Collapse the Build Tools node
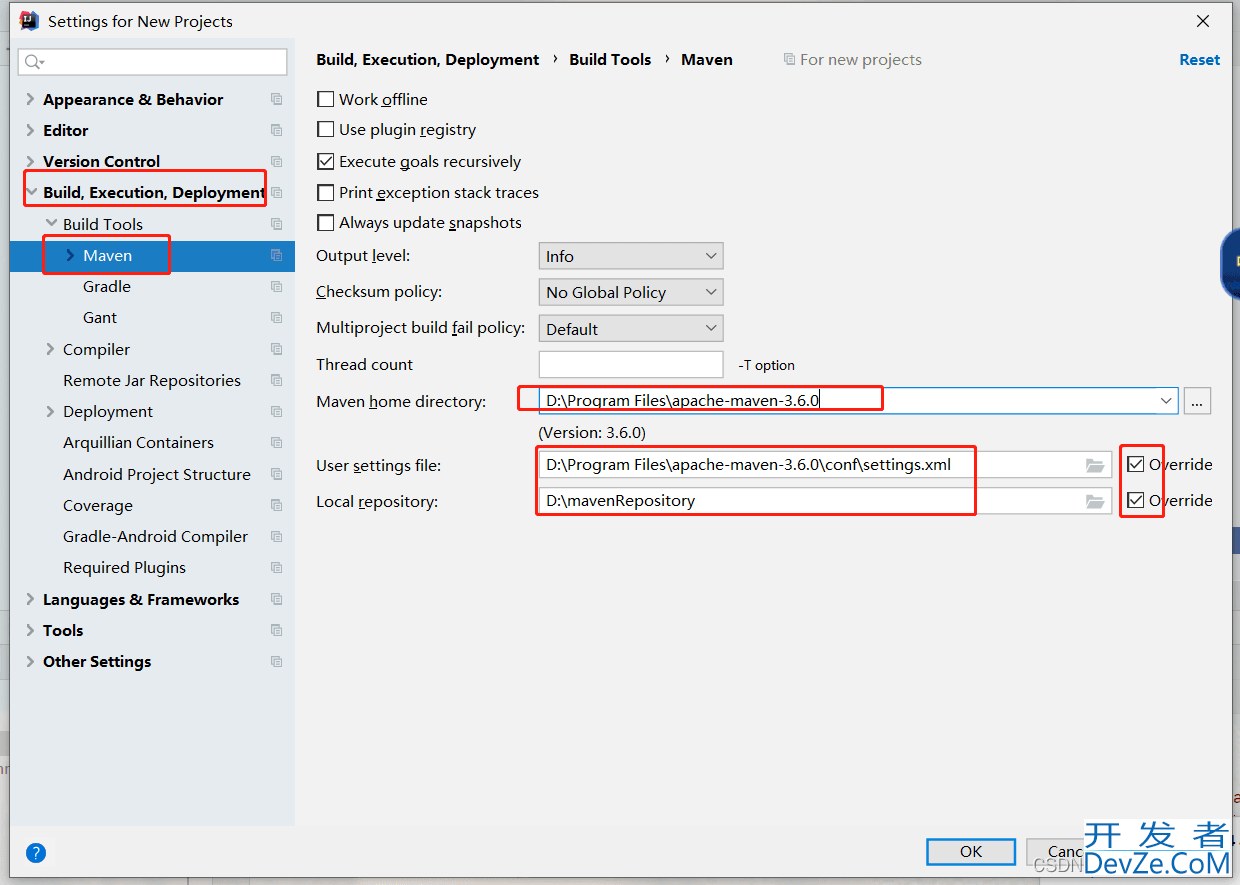The height and width of the screenshot is (885, 1240). coord(51,225)
